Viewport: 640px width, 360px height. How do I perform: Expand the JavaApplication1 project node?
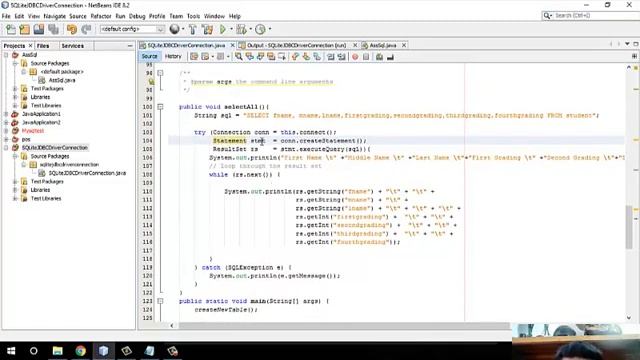6,114
